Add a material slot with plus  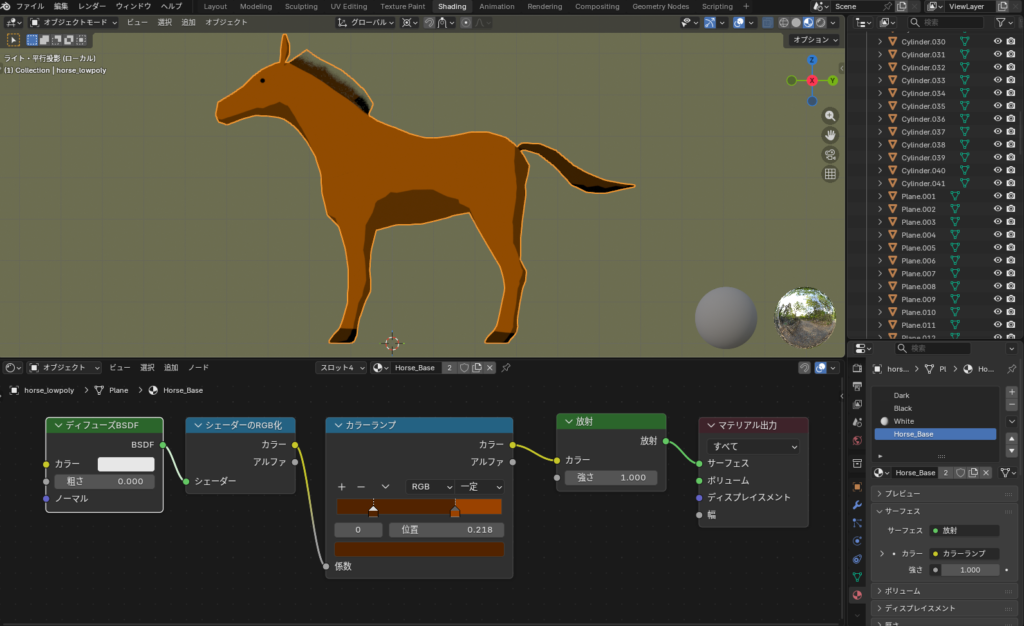click(x=1011, y=392)
